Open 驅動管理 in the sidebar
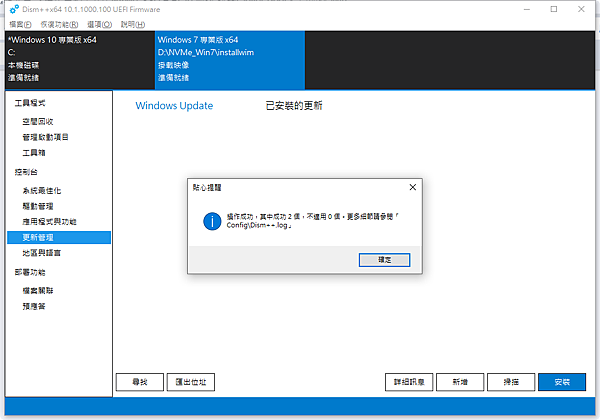This screenshot has width=600, height=420. 38,206
